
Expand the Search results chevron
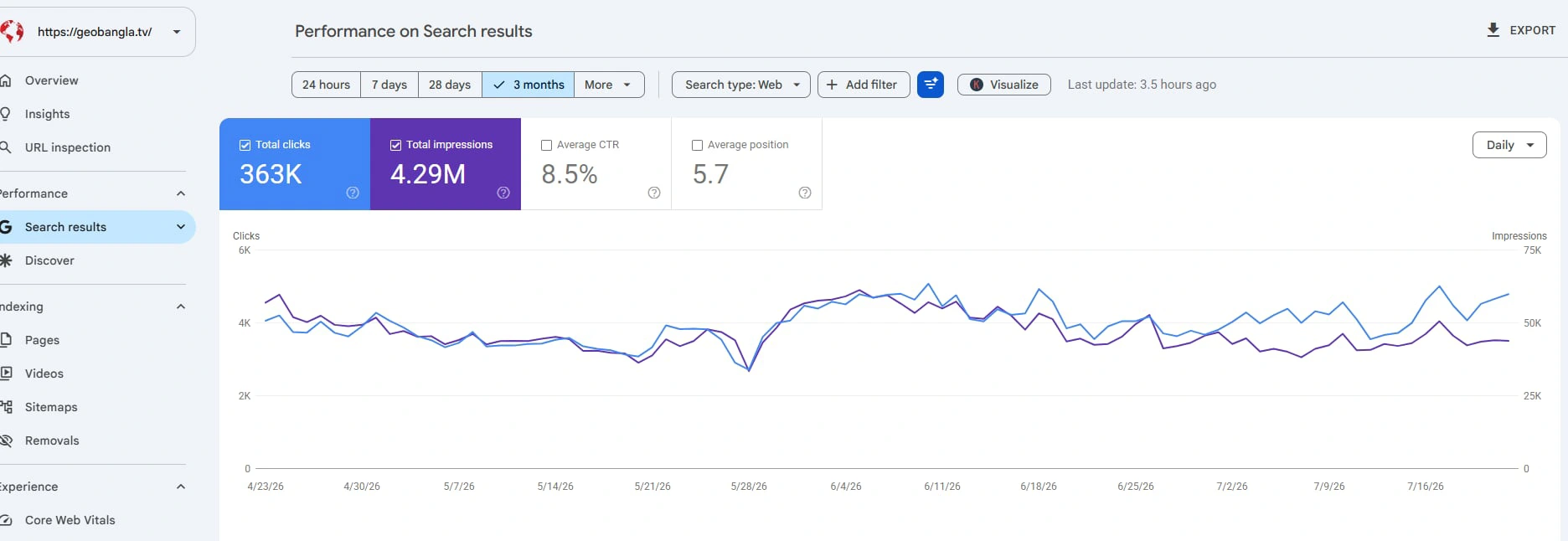181,227
